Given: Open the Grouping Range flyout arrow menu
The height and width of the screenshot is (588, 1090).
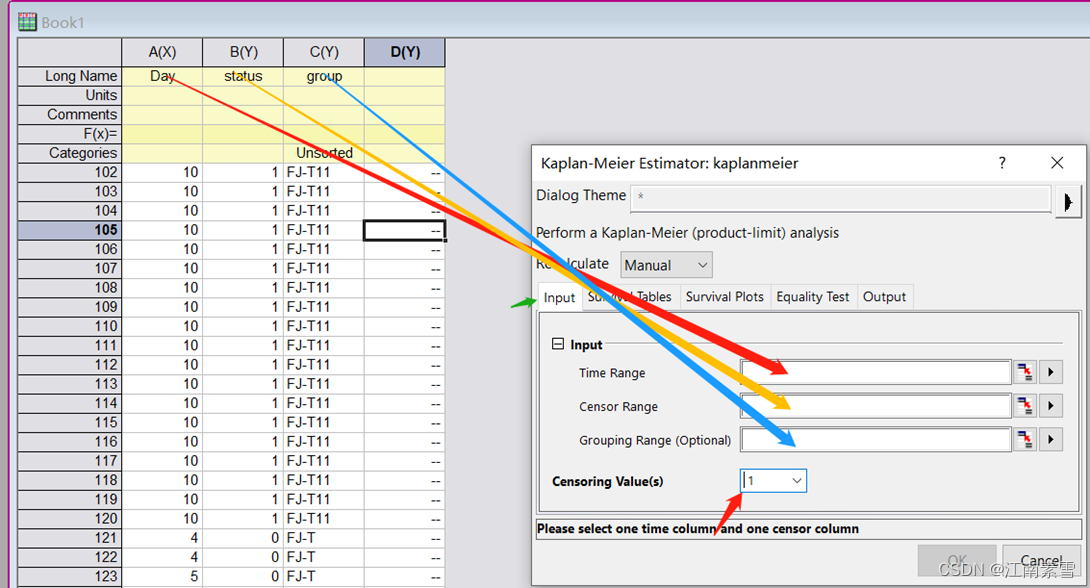Looking at the screenshot, I should coord(1050,439).
